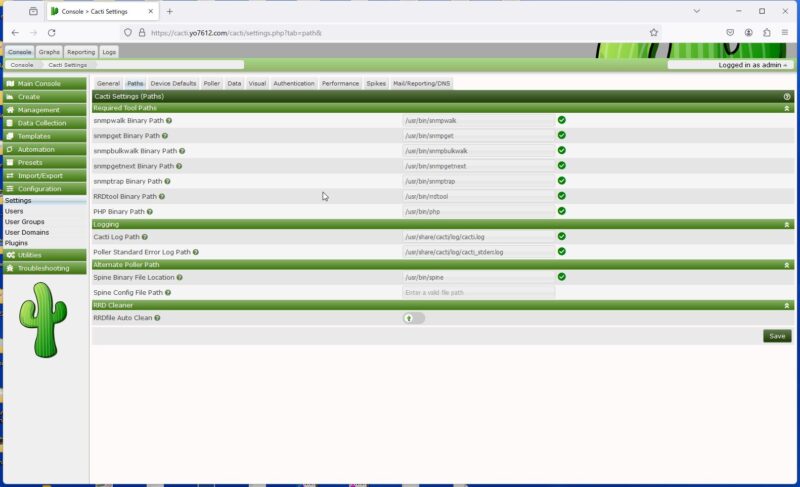Image resolution: width=800 pixels, height=487 pixels.
Task: Open browser extensions icon
Action: click(767, 33)
